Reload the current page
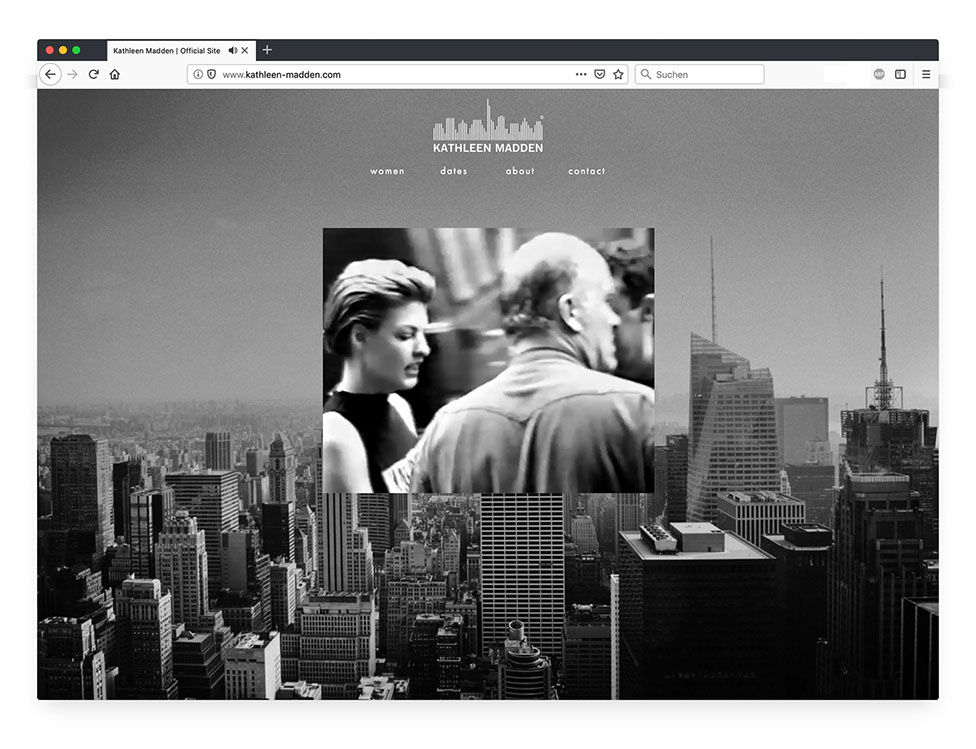 pos(93,74)
